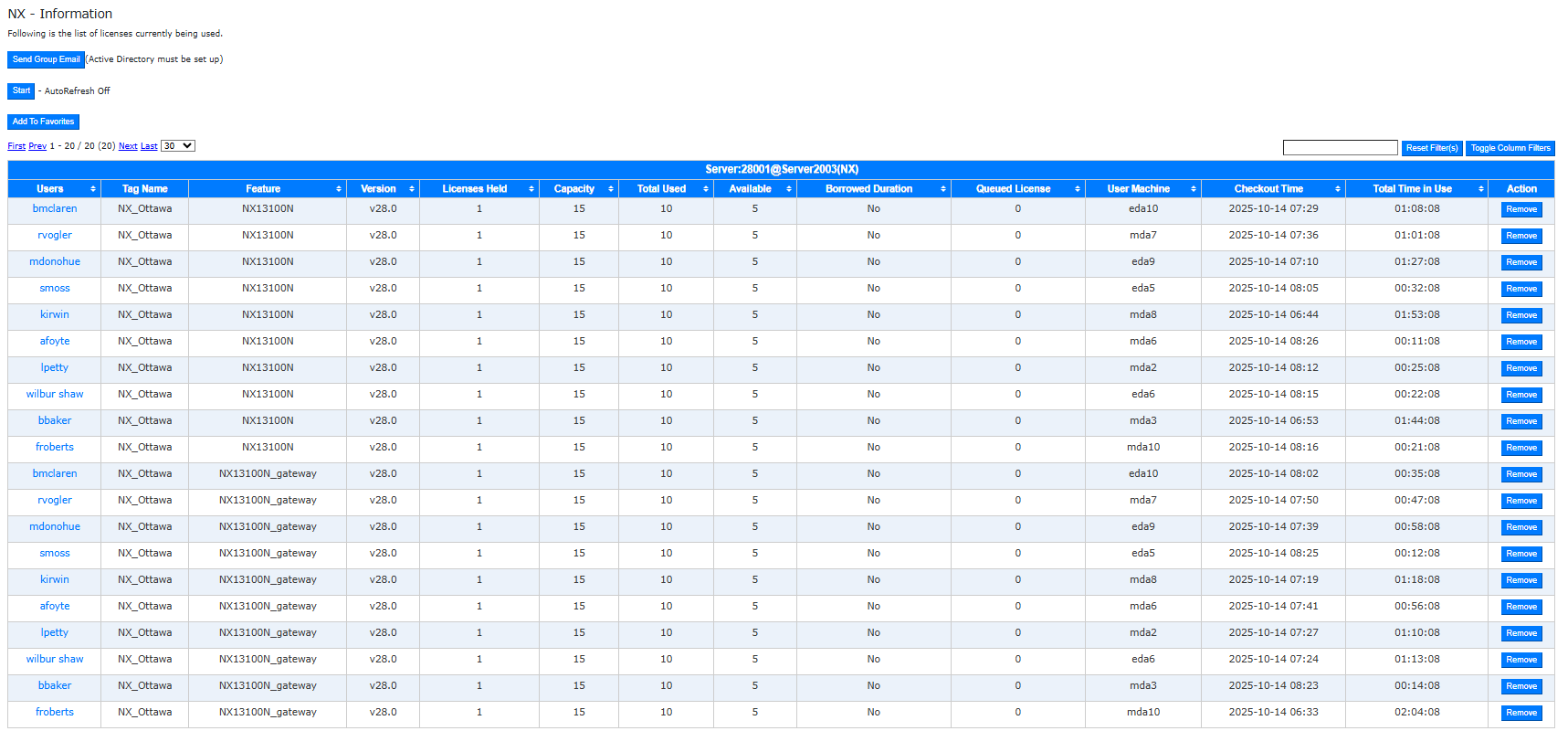Sort by the Total Time In Use column
This screenshot has width=1568, height=731.
[1416, 189]
